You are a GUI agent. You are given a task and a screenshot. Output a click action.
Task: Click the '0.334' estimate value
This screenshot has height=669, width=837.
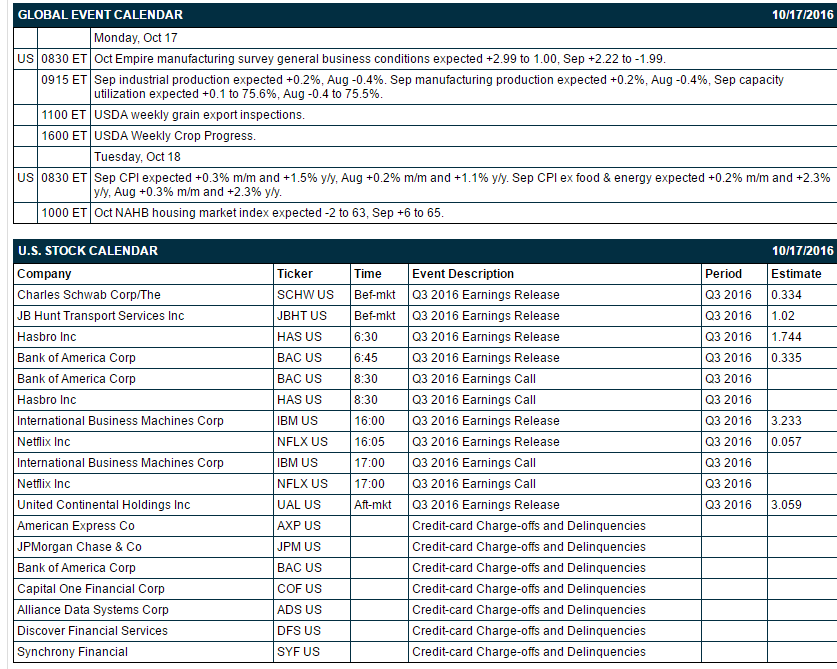tap(786, 295)
